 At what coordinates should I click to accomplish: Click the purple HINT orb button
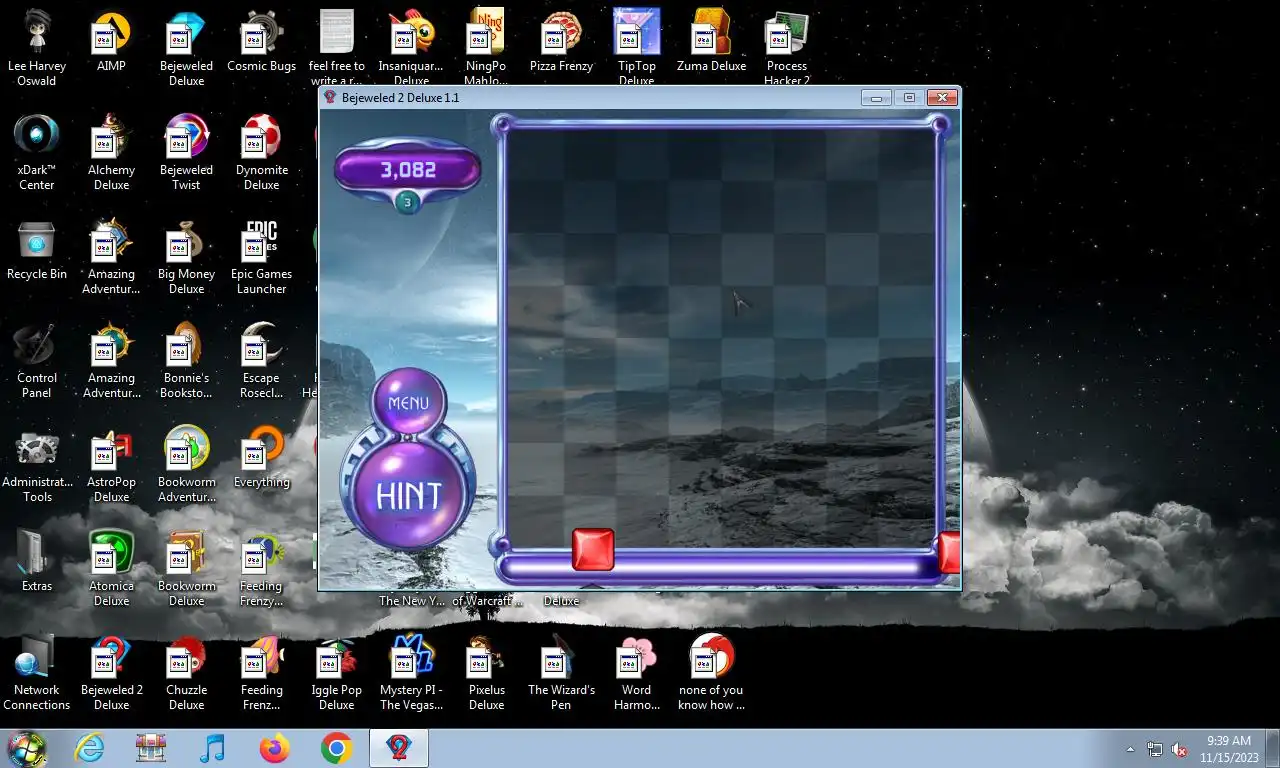(x=408, y=495)
